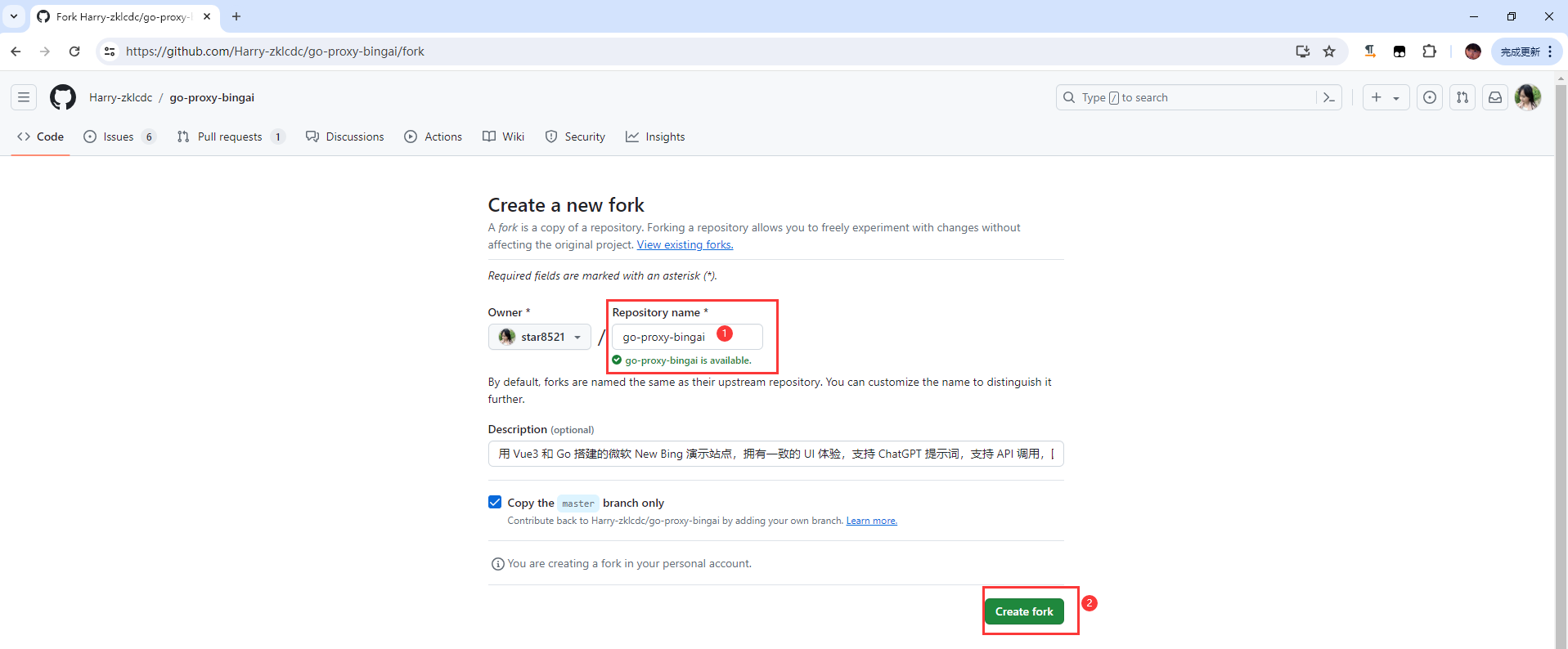
Task: Open site information icon in address bar
Action: 110,51
